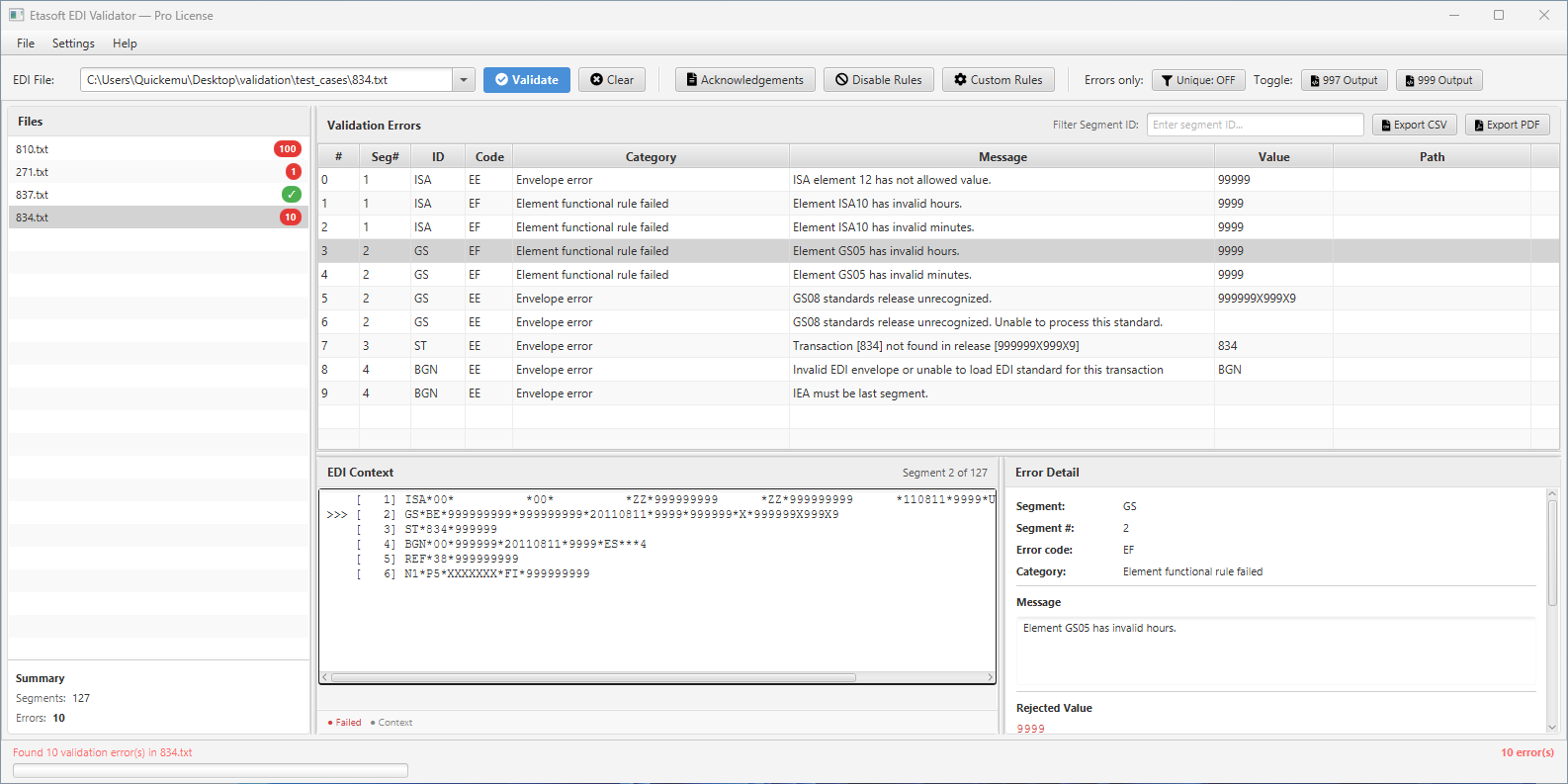The image size is (1568, 784).
Task: Click the EDI File path field
Action: point(267,80)
